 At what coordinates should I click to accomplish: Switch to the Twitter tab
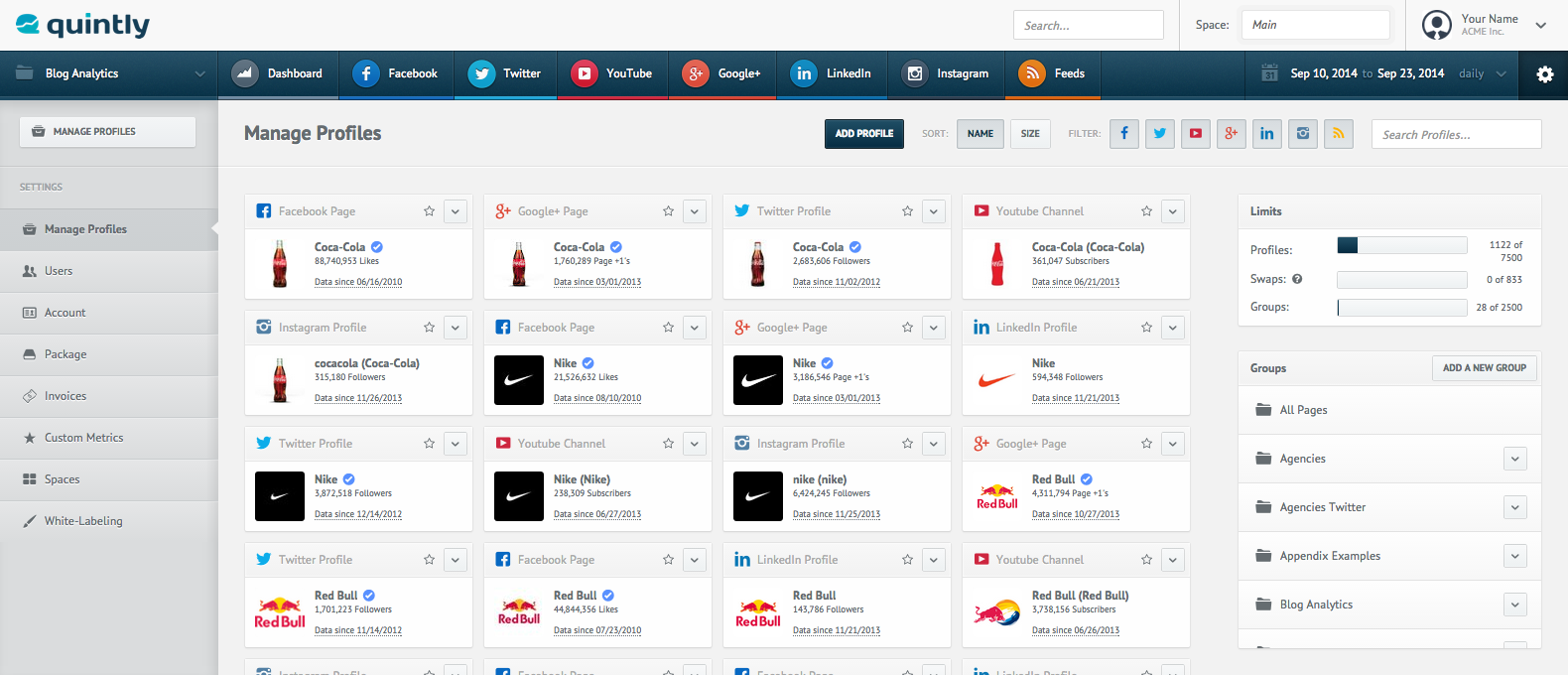(x=506, y=73)
